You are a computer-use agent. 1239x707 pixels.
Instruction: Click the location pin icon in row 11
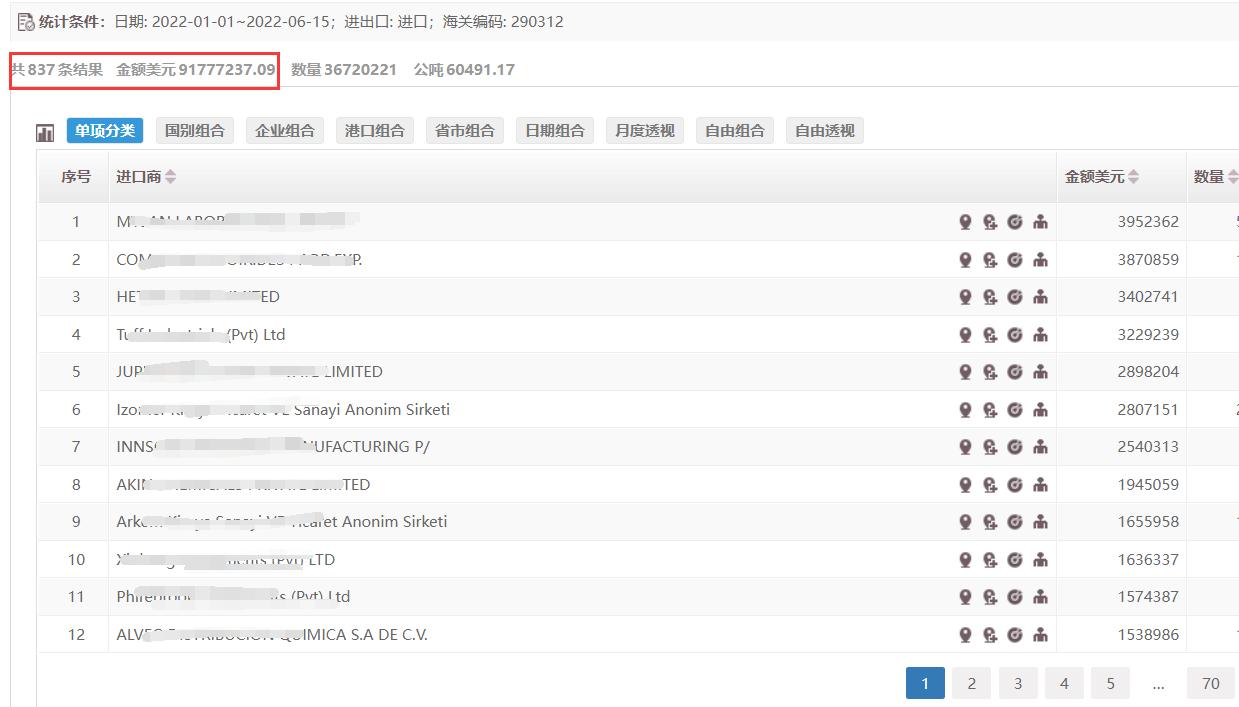click(965, 597)
